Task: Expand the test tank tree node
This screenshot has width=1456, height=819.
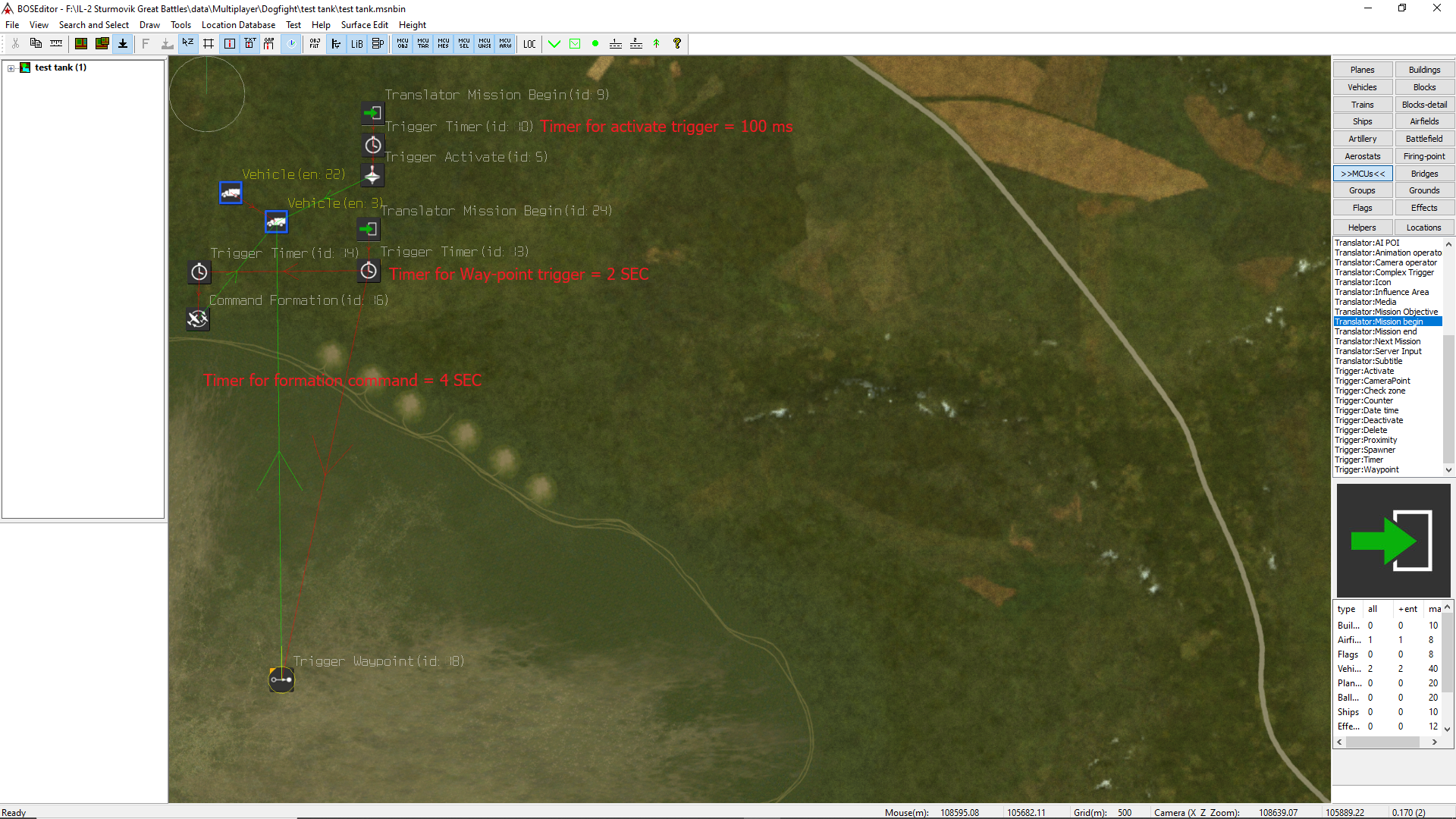Action: coord(11,68)
